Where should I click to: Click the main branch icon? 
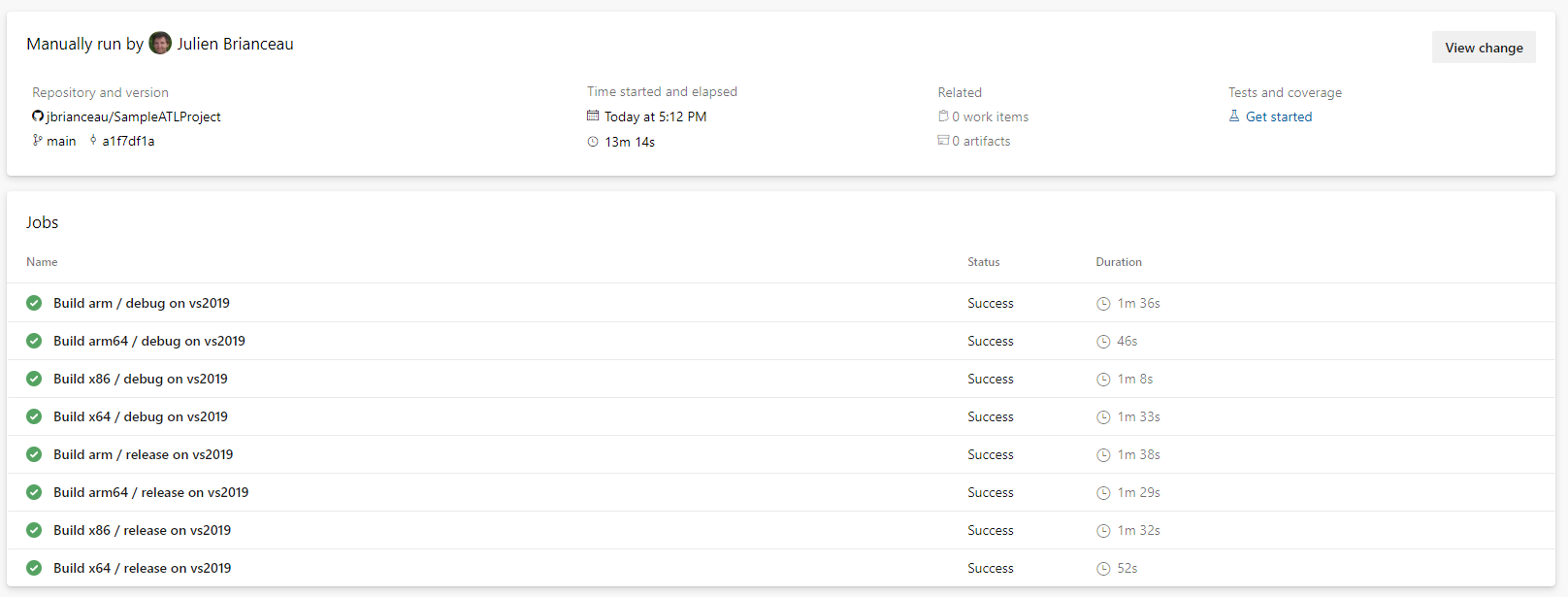coord(37,141)
